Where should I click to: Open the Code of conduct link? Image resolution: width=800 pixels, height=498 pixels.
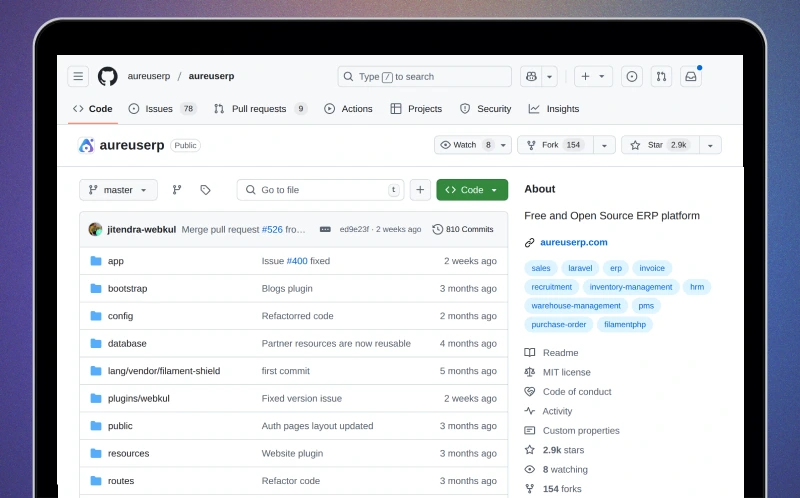pyautogui.click(x=568, y=392)
